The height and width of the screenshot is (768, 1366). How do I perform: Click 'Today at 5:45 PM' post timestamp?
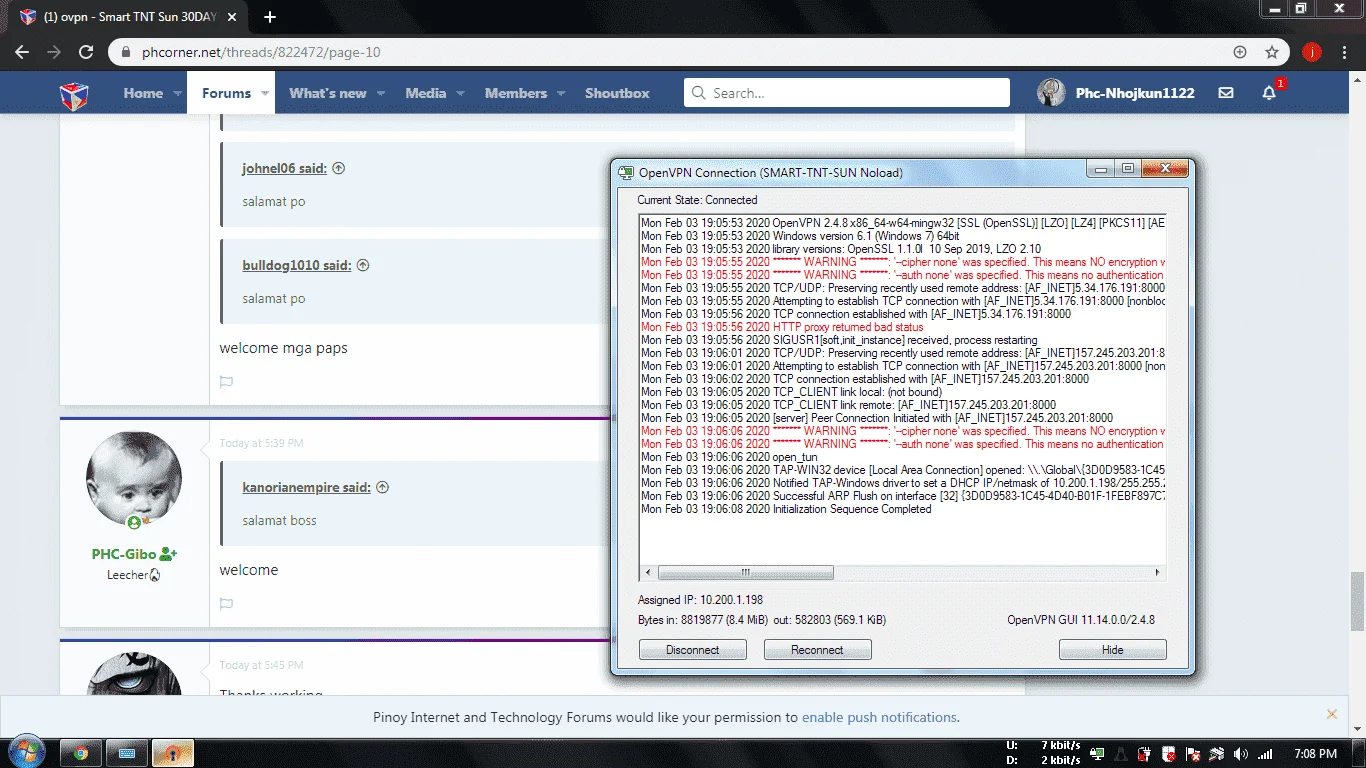pyautogui.click(x=261, y=665)
